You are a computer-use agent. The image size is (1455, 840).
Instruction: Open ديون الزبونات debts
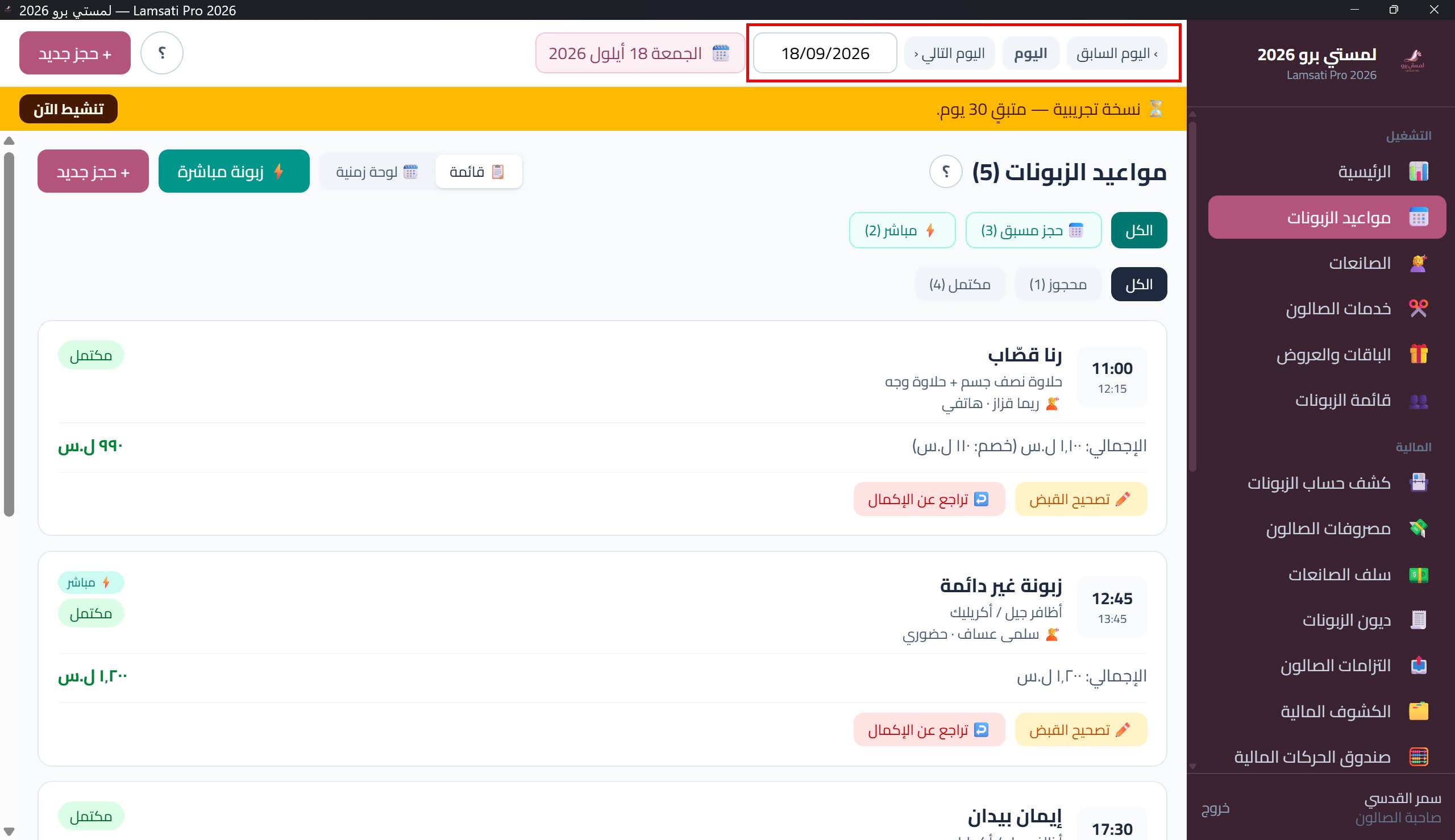1327,620
